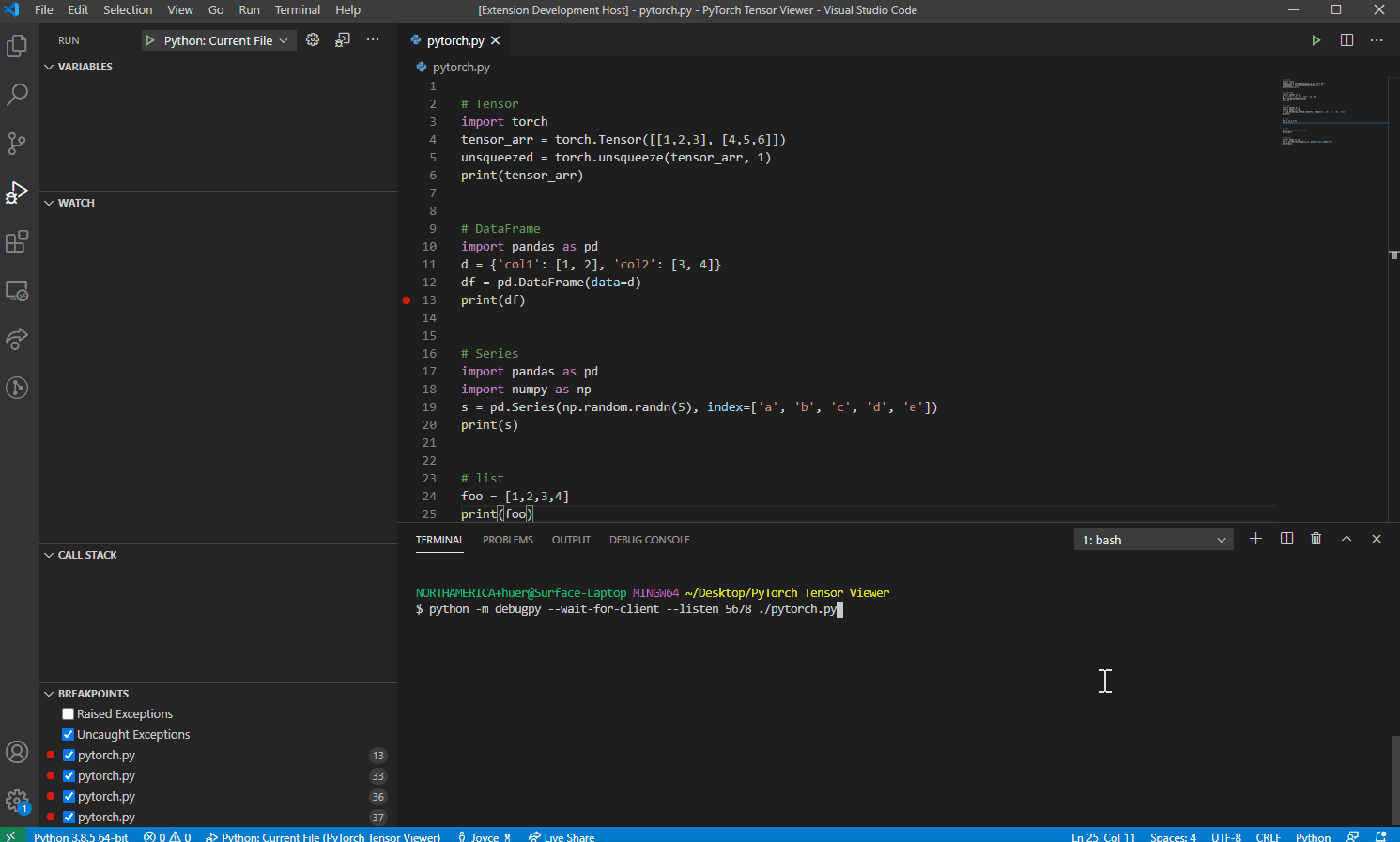Disable pytorch.py breakpoint at line 33
This screenshot has width=1400, height=842.
[69, 776]
